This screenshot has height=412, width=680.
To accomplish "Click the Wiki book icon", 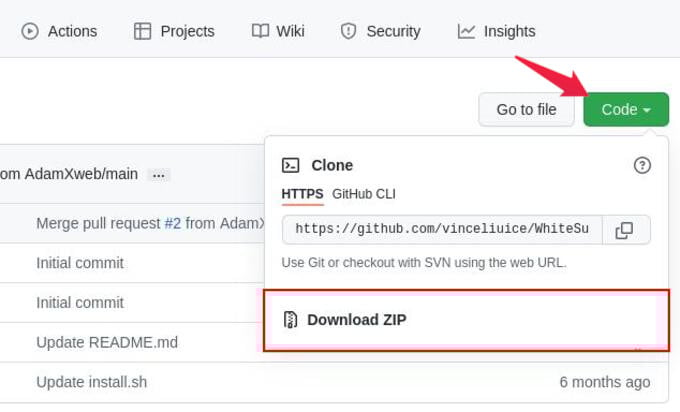I will (x=260, y=31).
